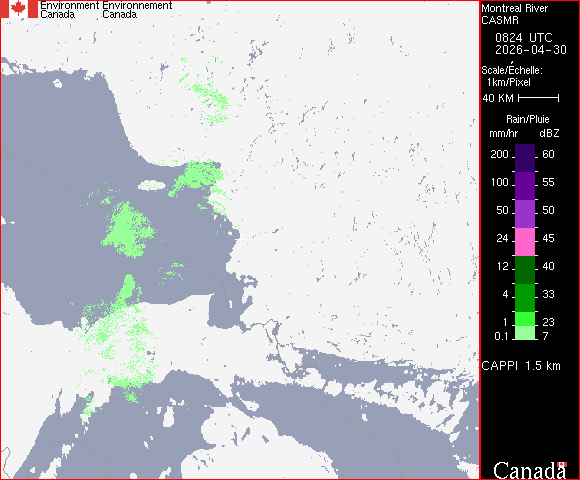The height and width of the screenshot is (480, 580).
Task: Select the 45 dBZ pink swatch
Action: click(x=525, y=242)
